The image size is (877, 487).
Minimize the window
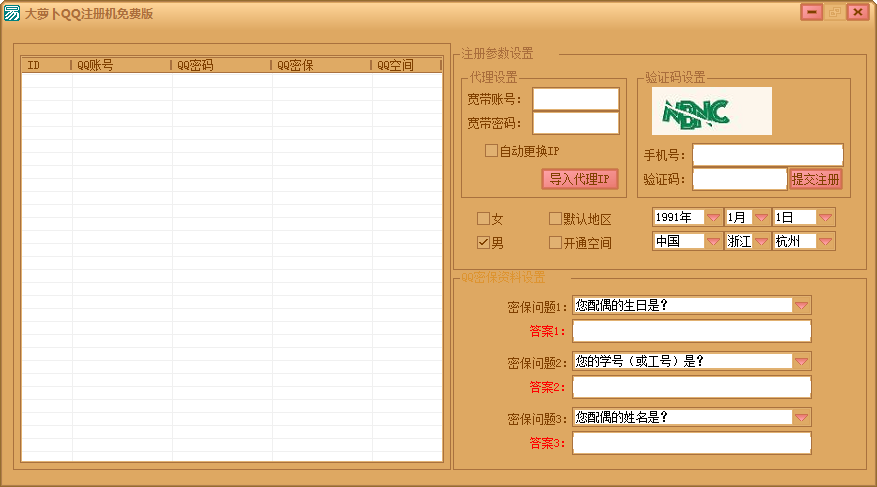click(x=811, y=12)
